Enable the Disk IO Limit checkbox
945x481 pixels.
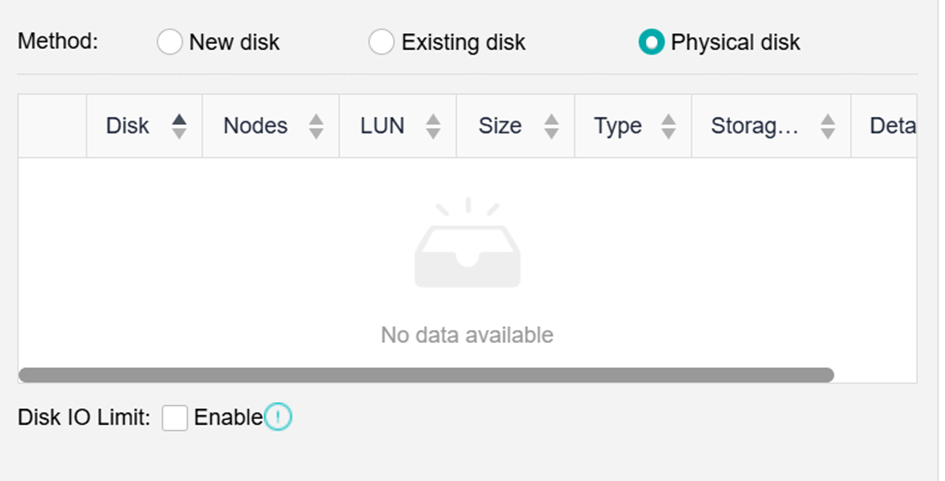(x=175, y=418)
